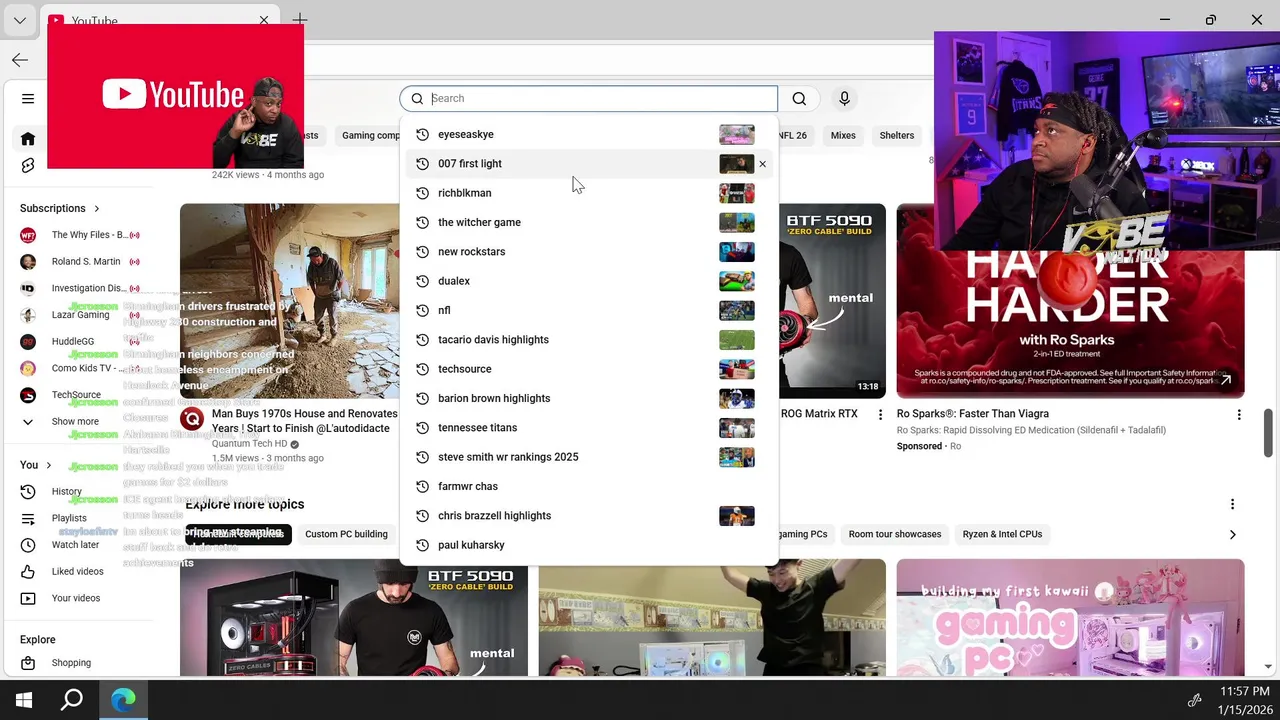Select 'techsource' suggestion

click(590, 369)
